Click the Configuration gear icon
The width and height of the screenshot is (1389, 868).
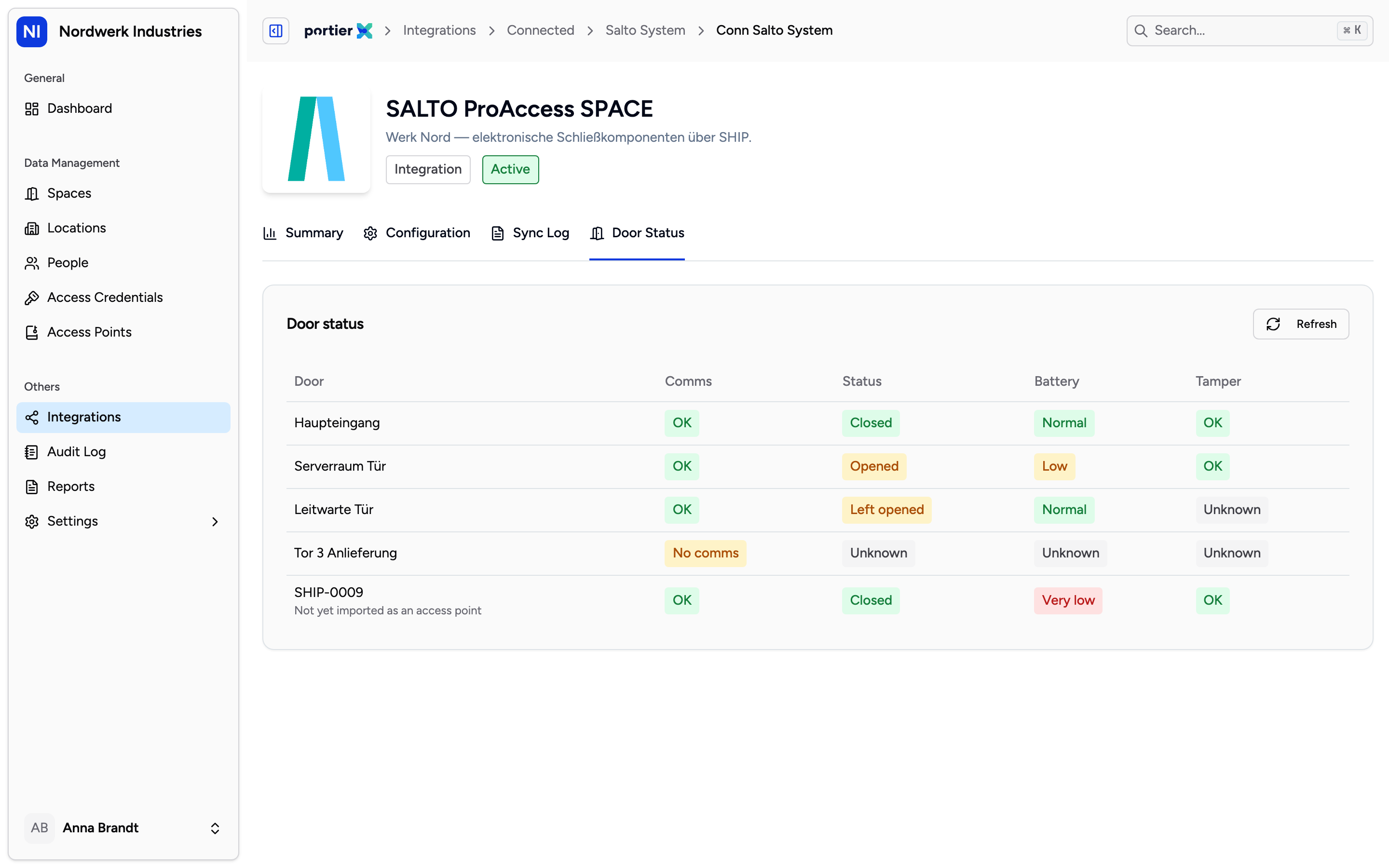[x=370, y=233]
